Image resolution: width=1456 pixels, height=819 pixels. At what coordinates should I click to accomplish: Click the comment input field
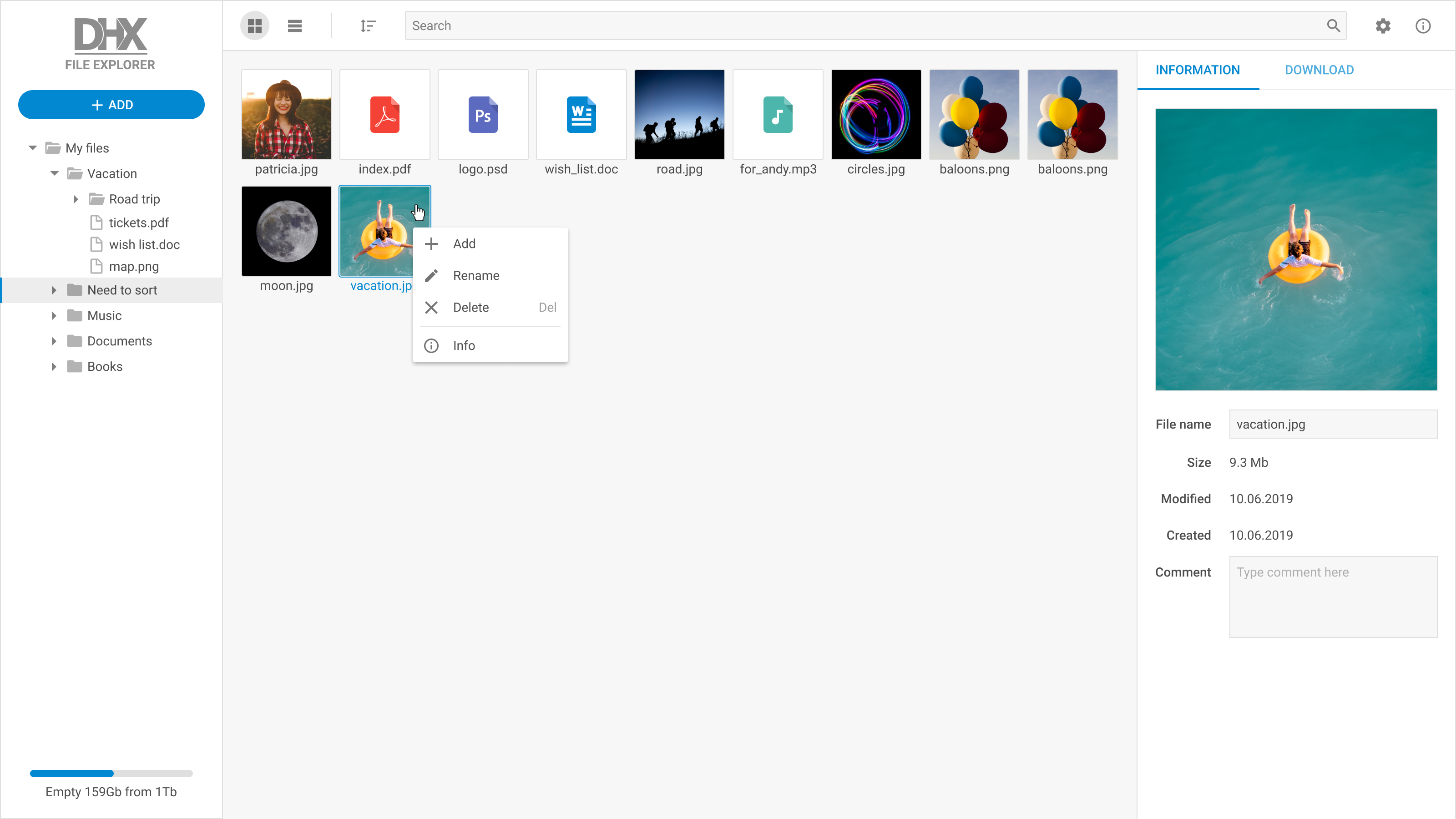[1333, 597]
